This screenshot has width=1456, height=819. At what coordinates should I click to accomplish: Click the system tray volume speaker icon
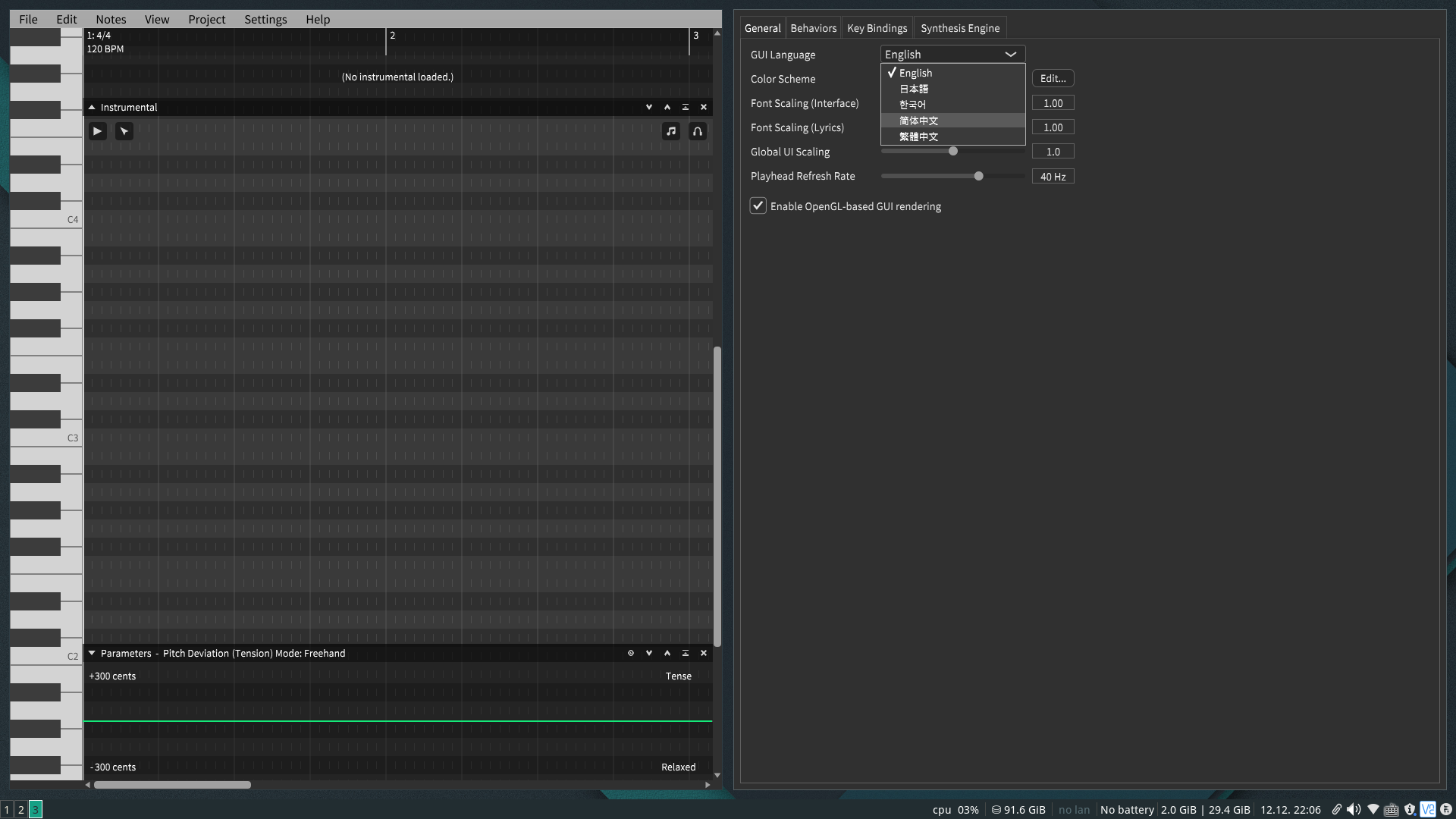pyautogui.click(x=1354, y=809)
